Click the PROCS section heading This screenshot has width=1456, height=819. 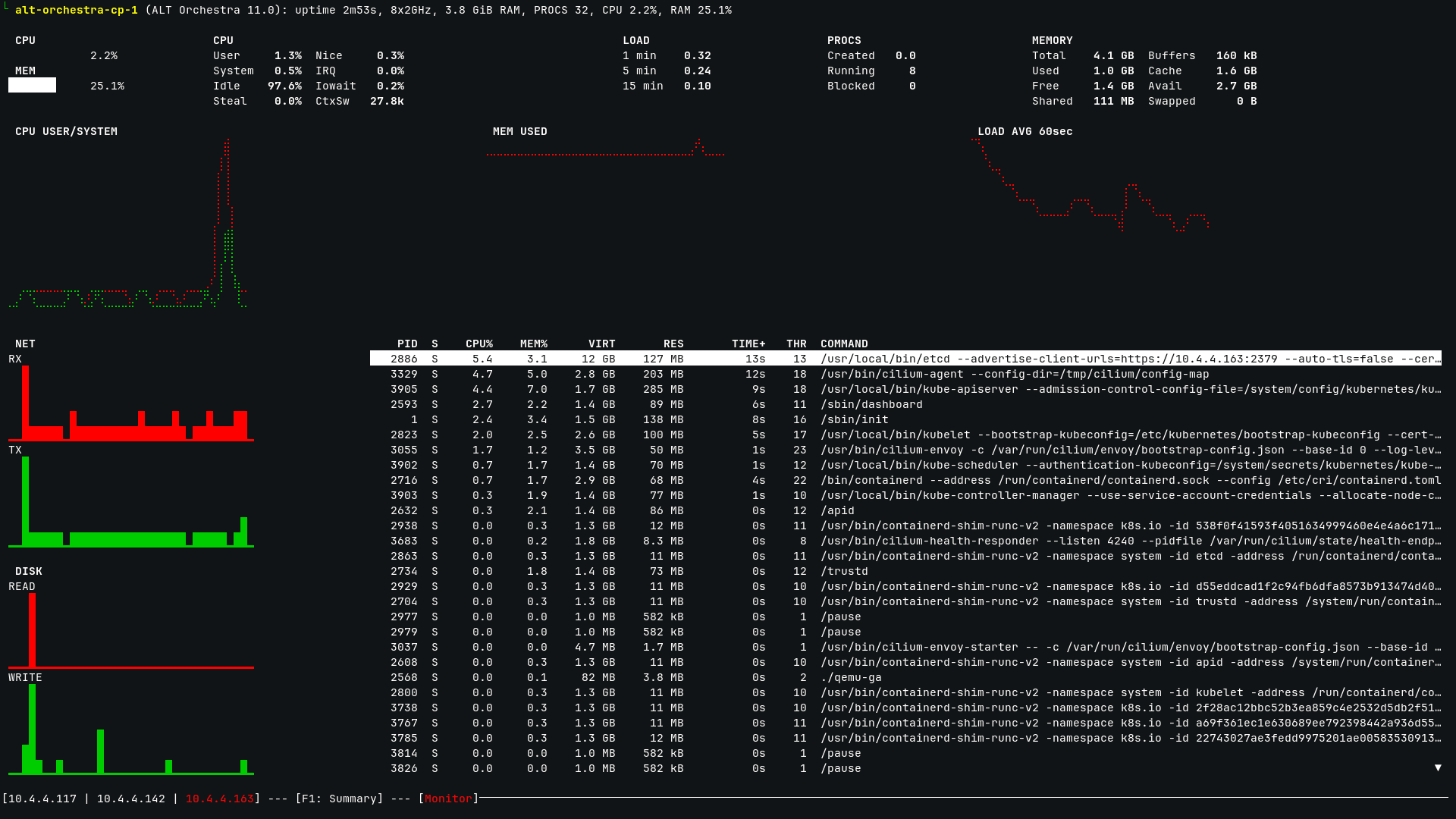[x=844, y=40]
